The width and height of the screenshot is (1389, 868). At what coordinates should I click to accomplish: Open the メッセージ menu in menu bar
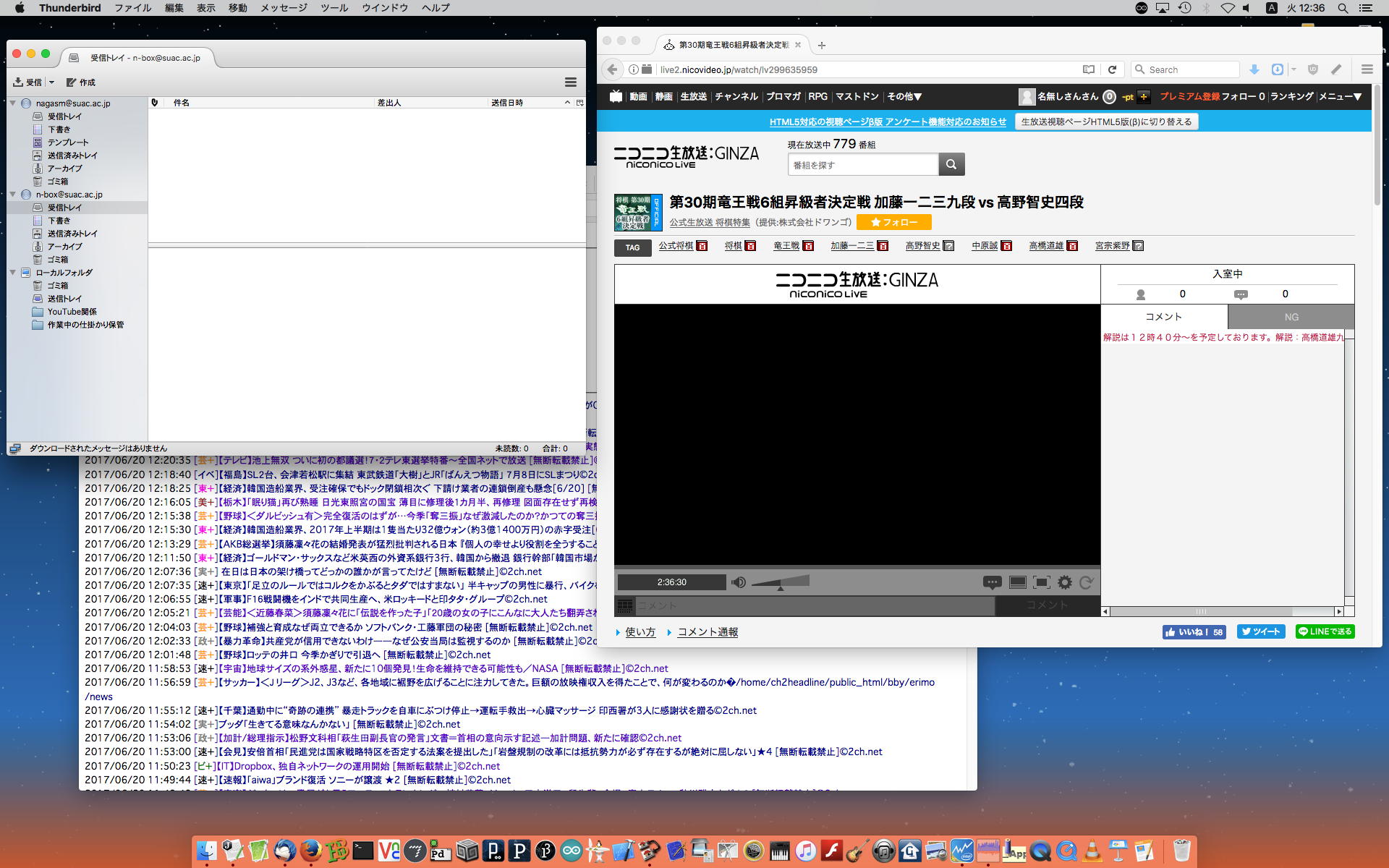pos(284,8)
